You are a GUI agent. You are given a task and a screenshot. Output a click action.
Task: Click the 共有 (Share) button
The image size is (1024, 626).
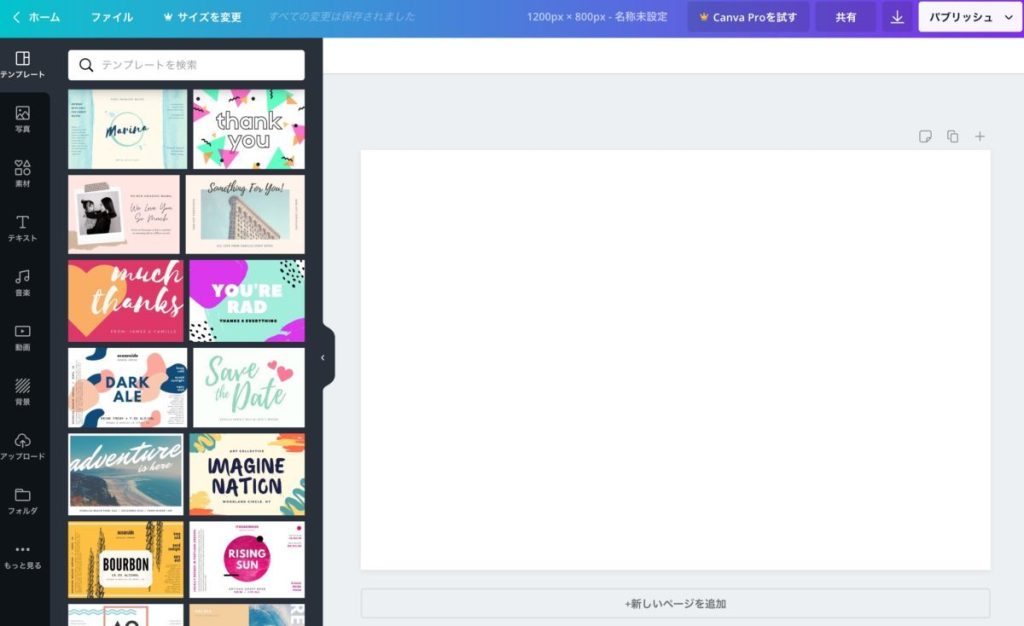846,17
